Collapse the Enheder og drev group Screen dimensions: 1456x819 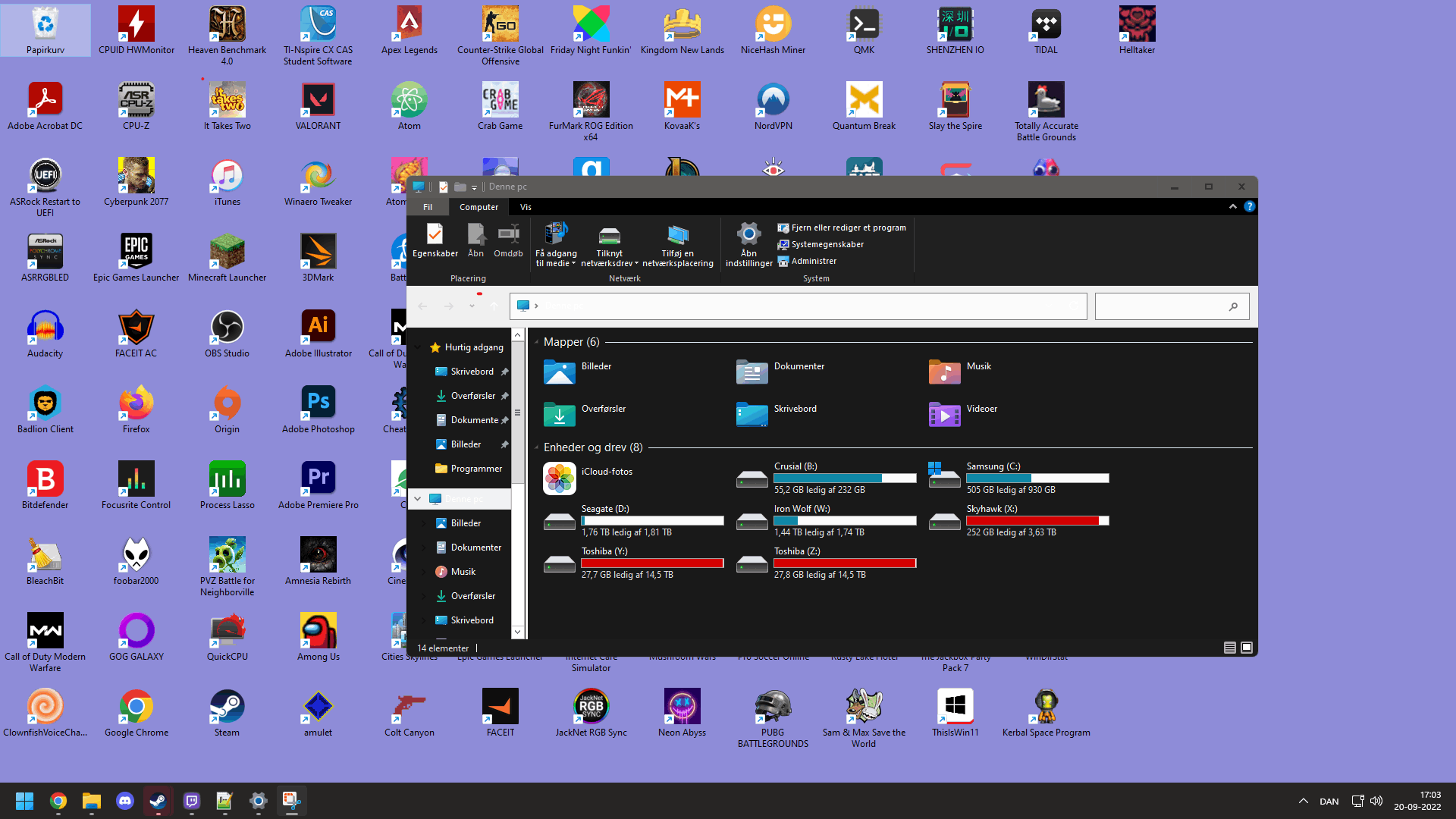point(537,448)
